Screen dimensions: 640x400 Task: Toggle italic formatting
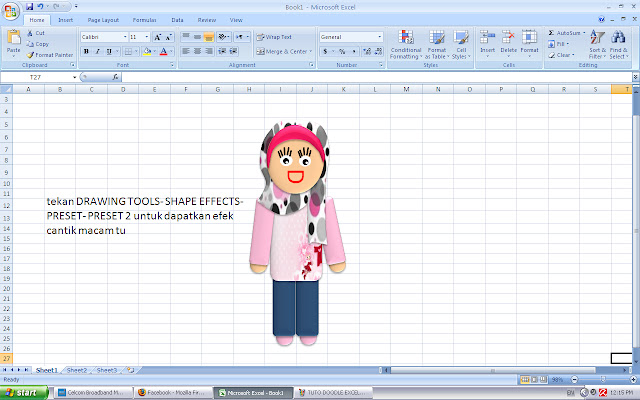98,51
